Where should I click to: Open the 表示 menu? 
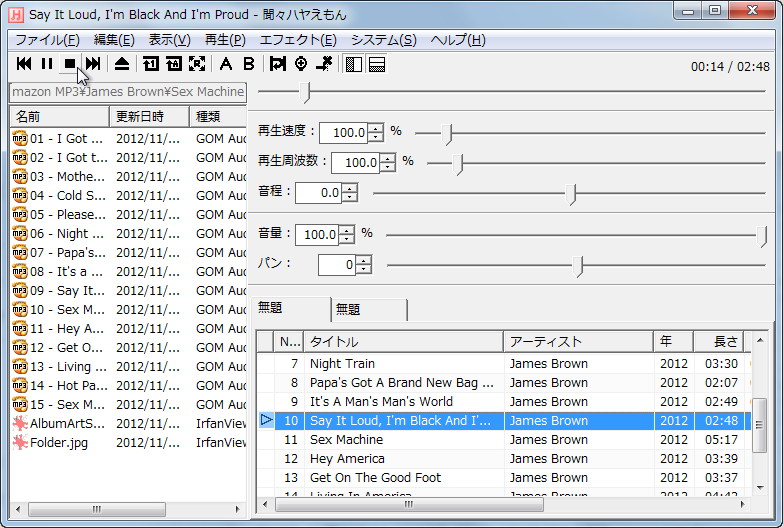169,40
